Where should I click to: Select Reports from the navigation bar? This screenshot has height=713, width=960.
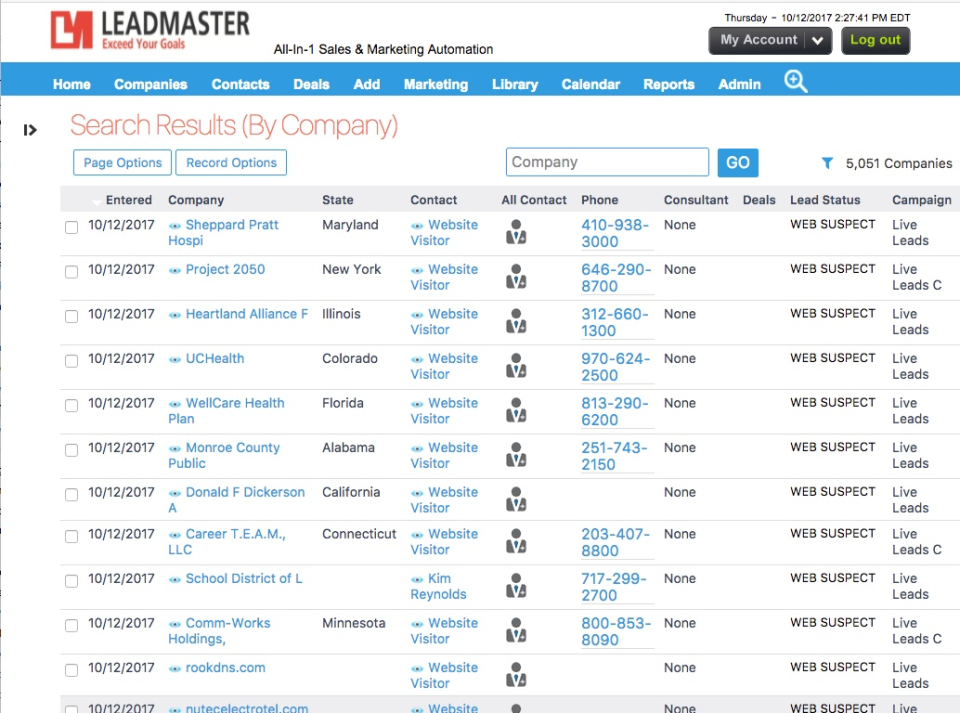tap(668, 84)
